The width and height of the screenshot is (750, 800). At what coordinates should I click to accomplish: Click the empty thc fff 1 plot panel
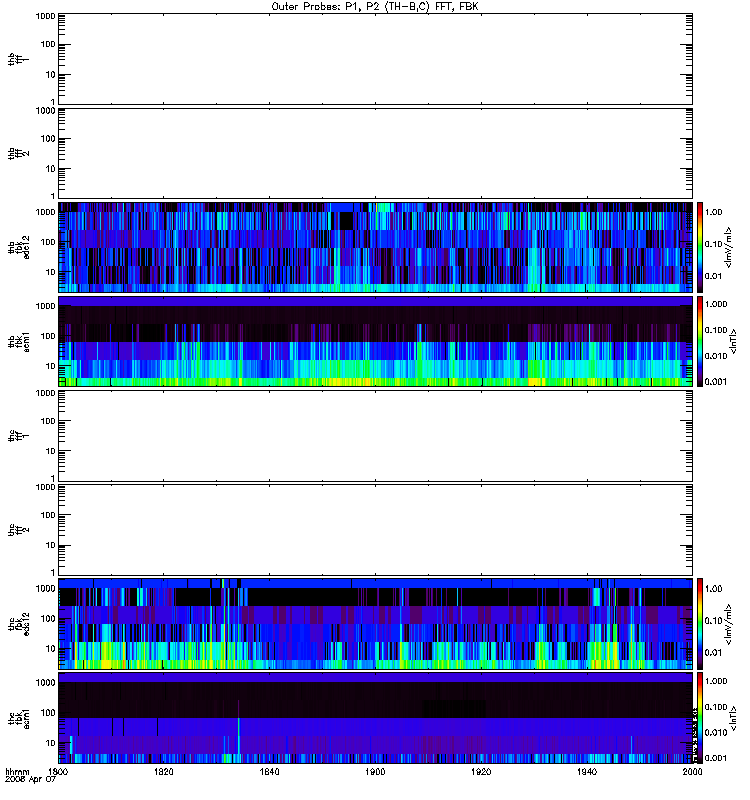click(x=376, y=436)
